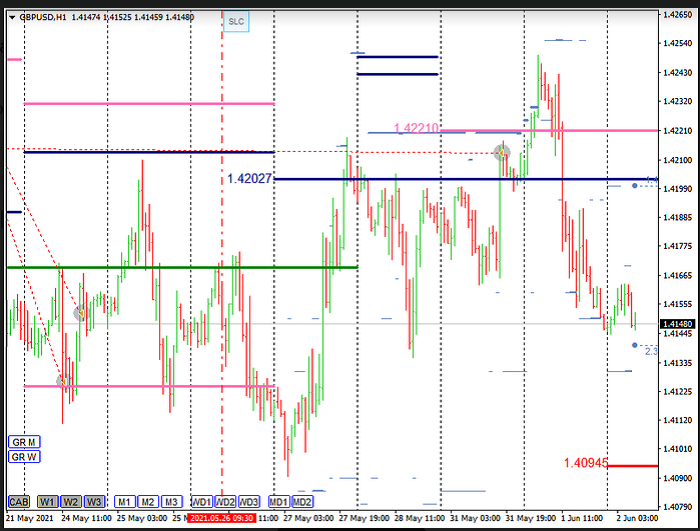
Task: Select the MD1 button
Action: pos(278,501)
